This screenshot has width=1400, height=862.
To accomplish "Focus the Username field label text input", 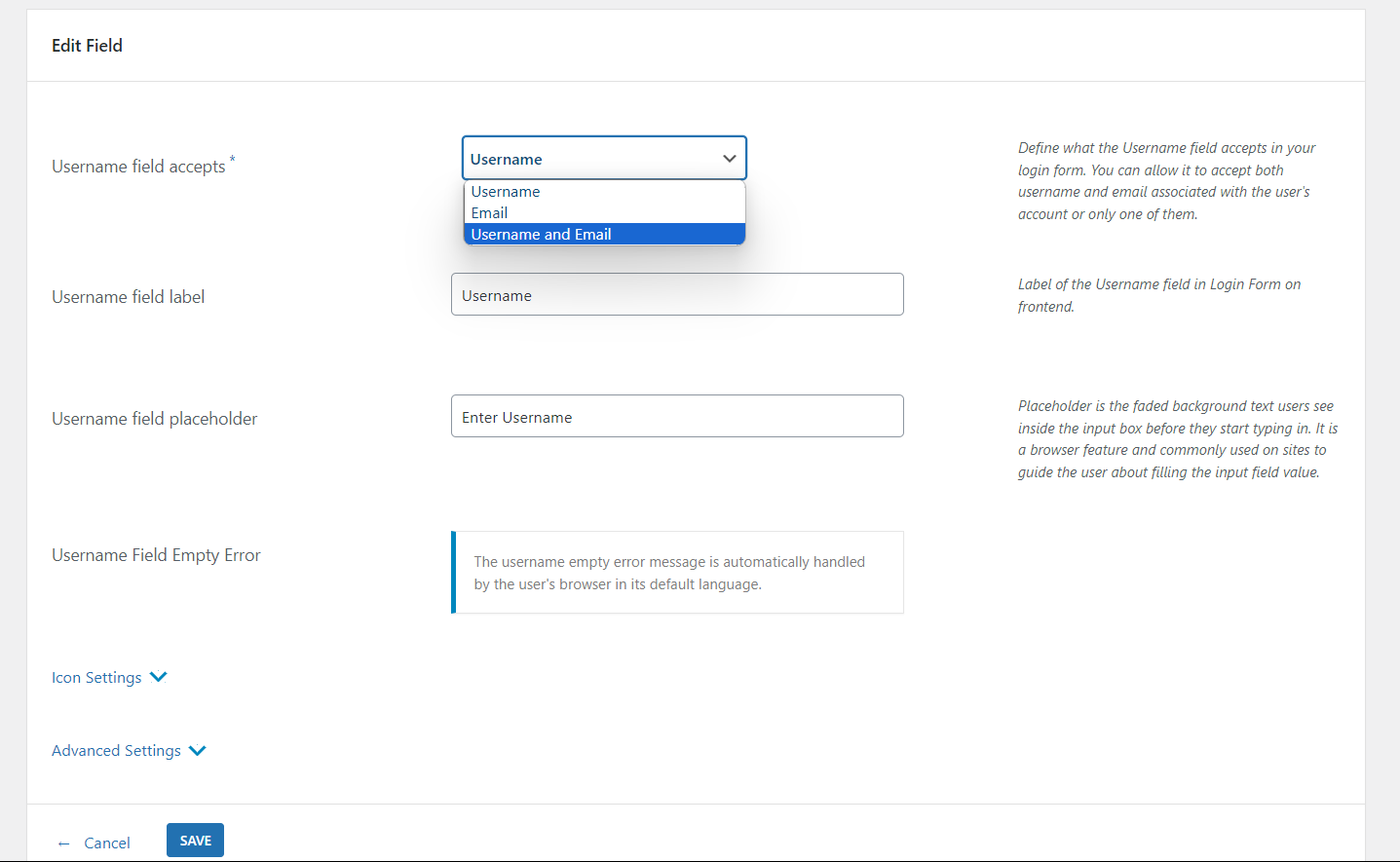I will click(677, 294).
